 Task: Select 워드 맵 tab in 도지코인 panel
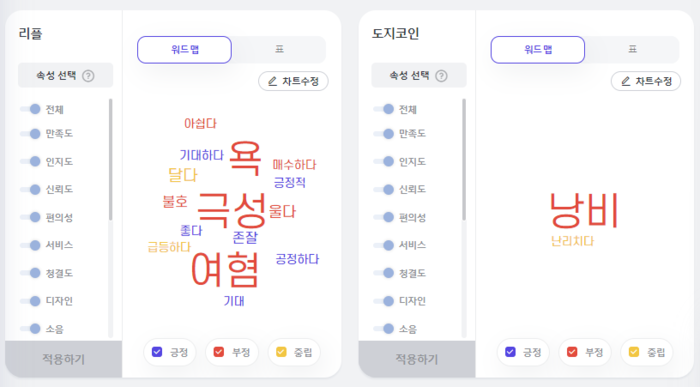point(538,50)
